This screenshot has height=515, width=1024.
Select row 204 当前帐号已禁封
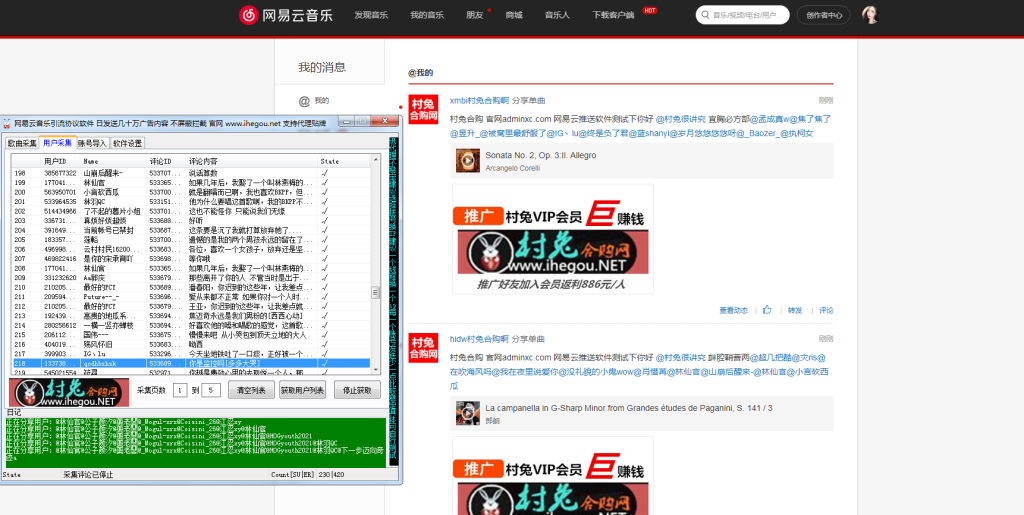191,230
